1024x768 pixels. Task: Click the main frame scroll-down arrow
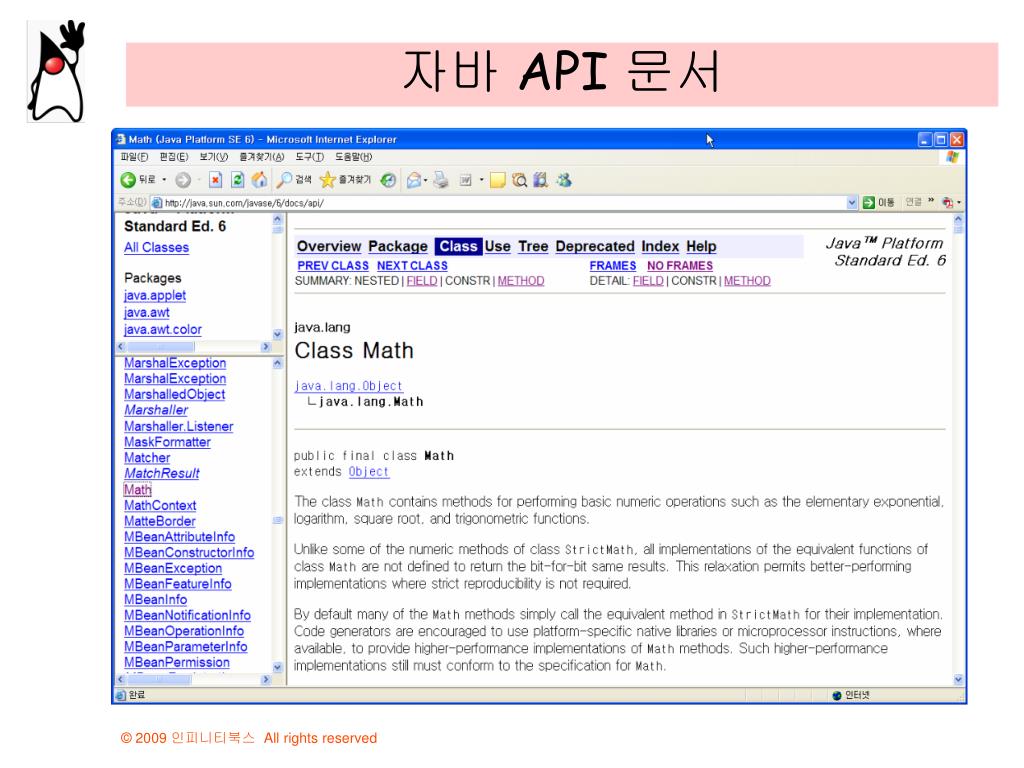958,680
